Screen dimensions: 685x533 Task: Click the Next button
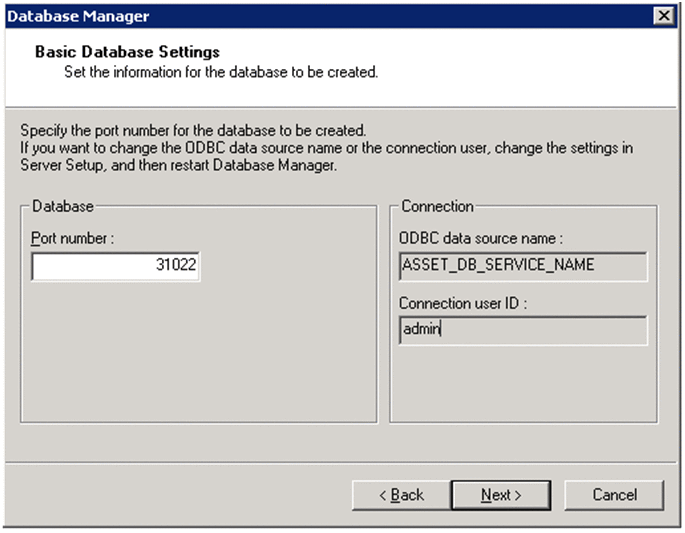[501, 495]
